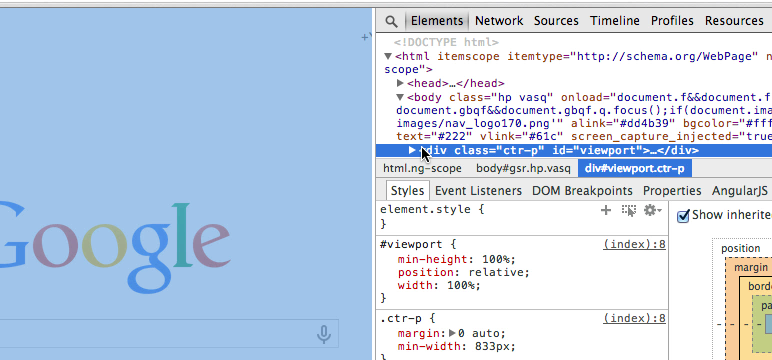Screen dimensions: 772x360
Task: Click the position: relative property
Action: (x=464, y=272)
